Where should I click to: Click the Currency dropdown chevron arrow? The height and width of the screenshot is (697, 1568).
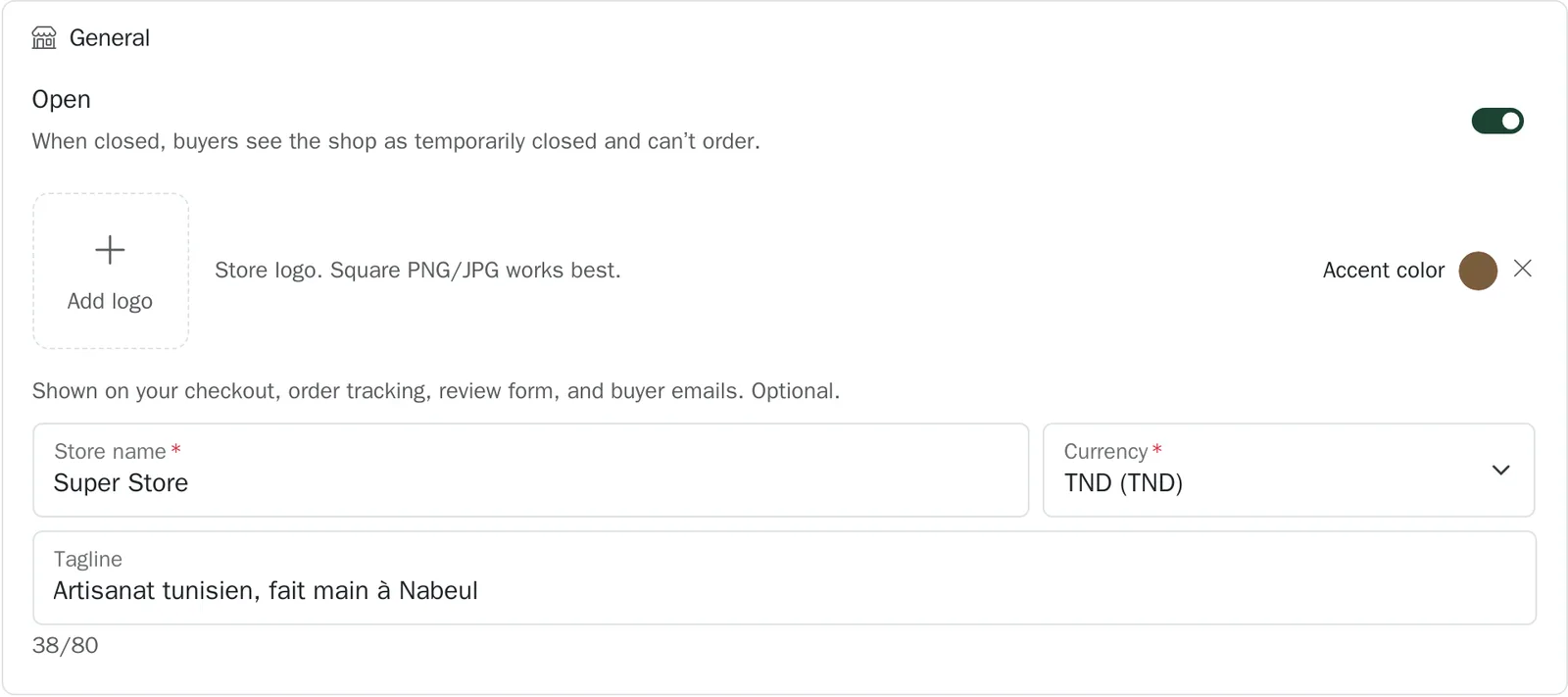(1500, 471)
